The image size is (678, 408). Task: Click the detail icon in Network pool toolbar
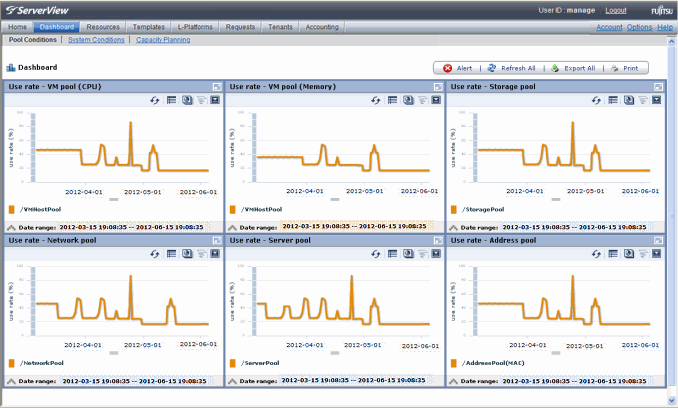tap(187, 254)
